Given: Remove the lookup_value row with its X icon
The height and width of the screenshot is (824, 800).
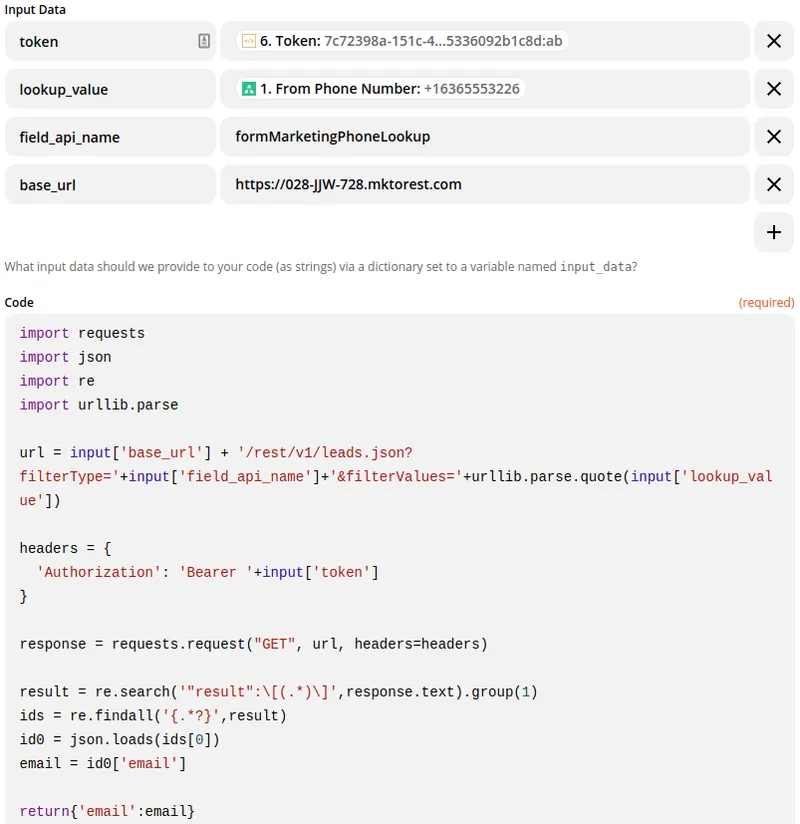Looking at the screenshot, I should coord(773,88).
